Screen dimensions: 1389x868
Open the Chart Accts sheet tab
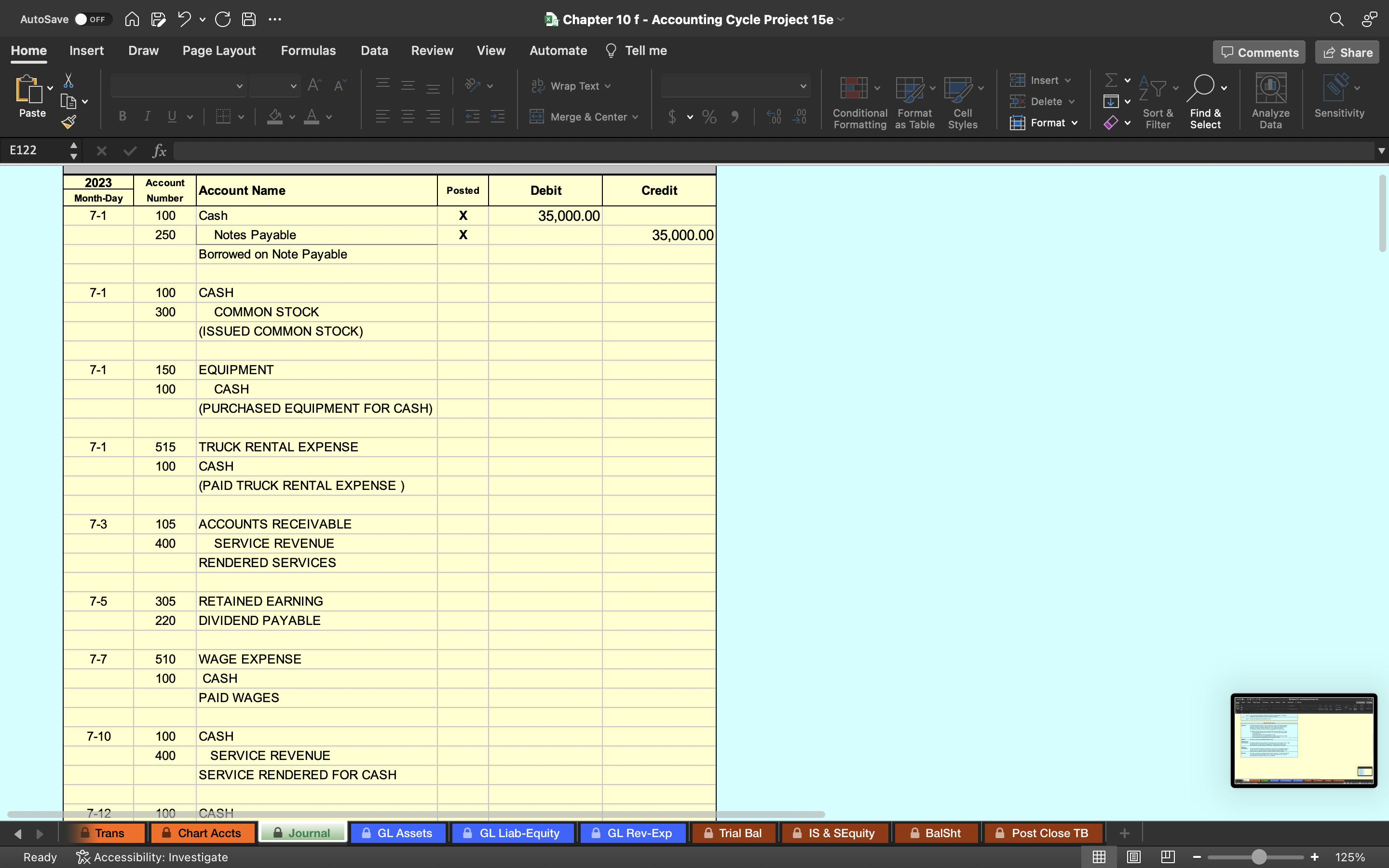pos(202,833)
